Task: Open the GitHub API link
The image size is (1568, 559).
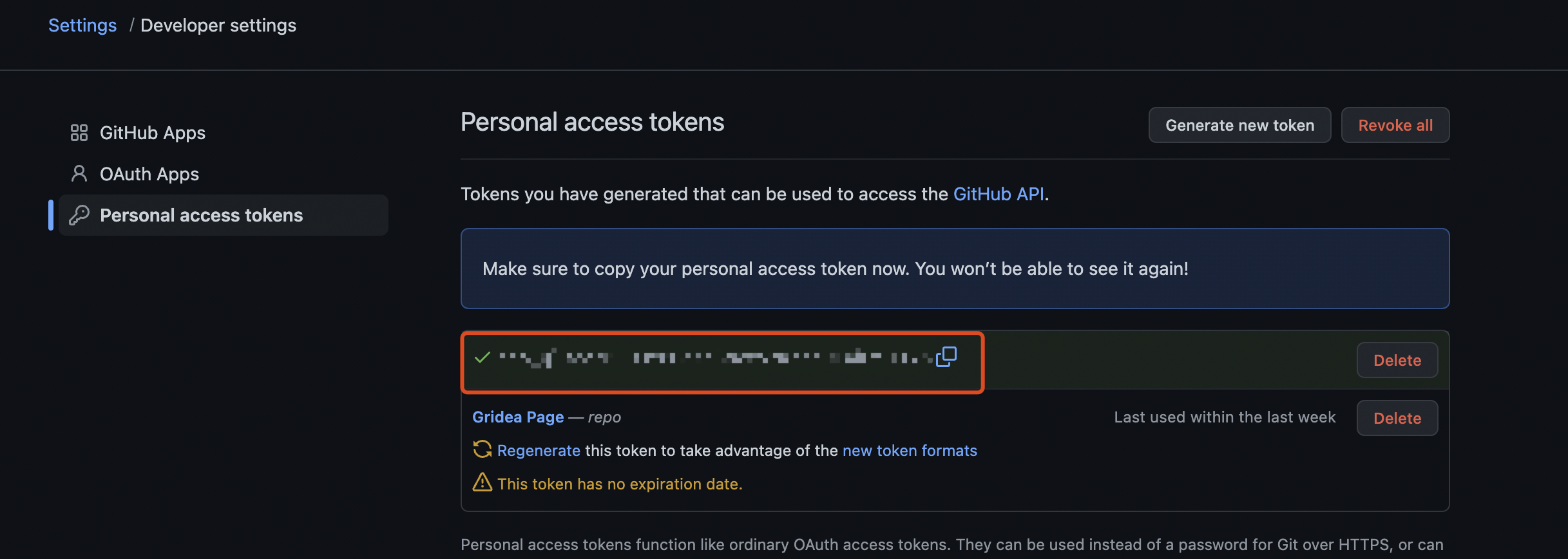Action: [x=998, y=194]
